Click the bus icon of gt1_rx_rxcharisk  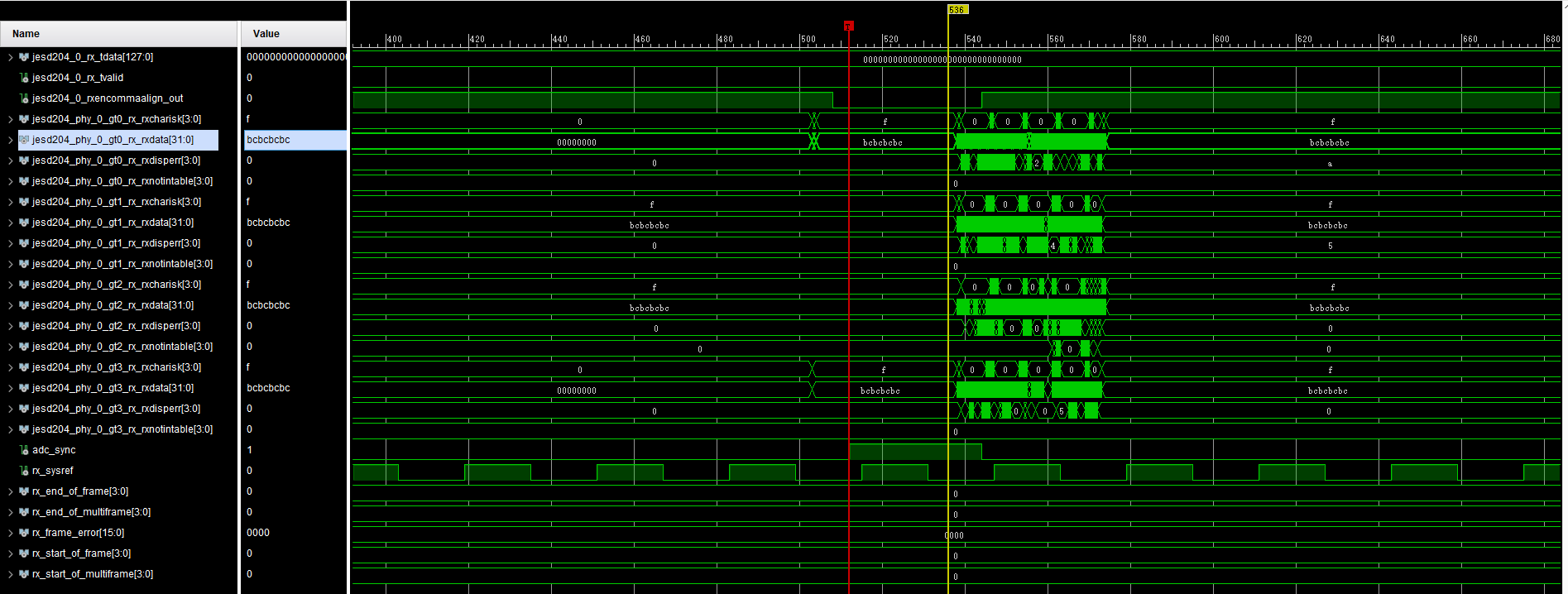click(24, 202)
